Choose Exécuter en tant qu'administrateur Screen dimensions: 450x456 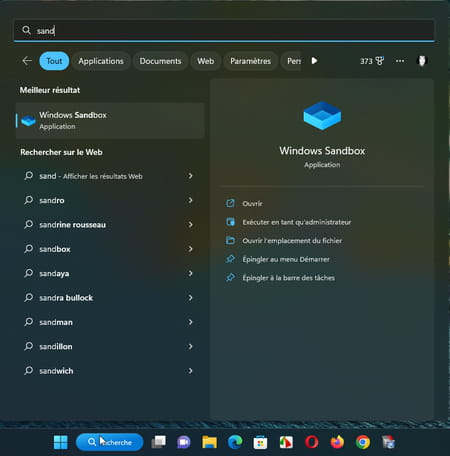[296, 222]
